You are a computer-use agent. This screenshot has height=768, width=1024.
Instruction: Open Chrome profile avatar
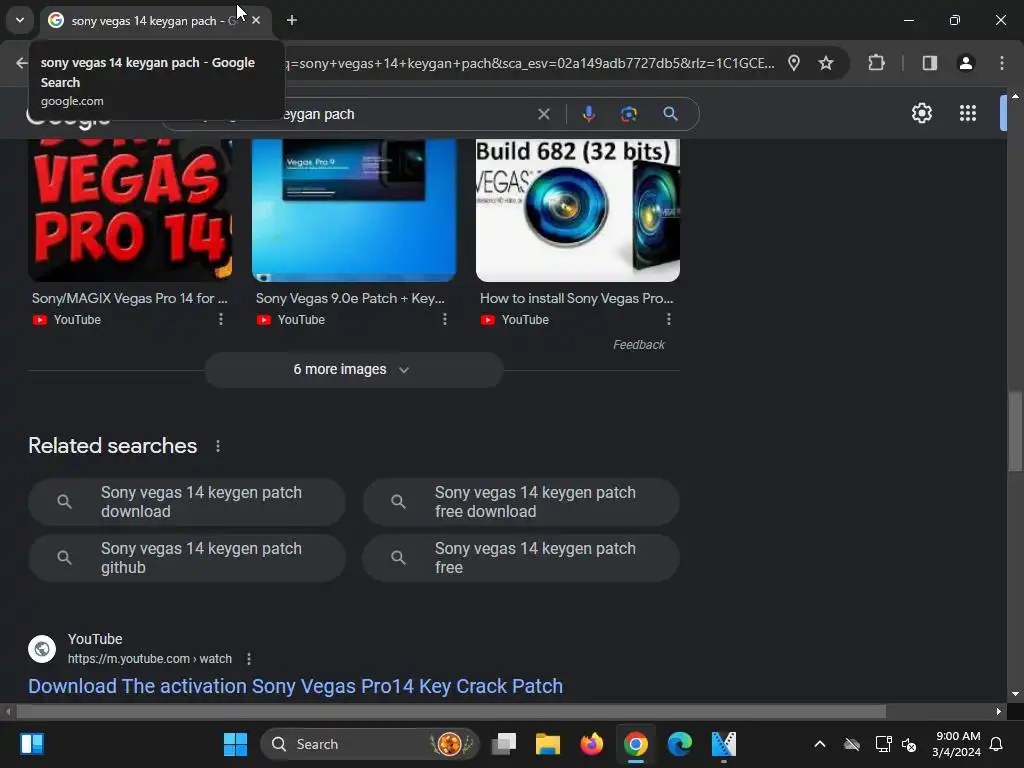pos(965,63)
